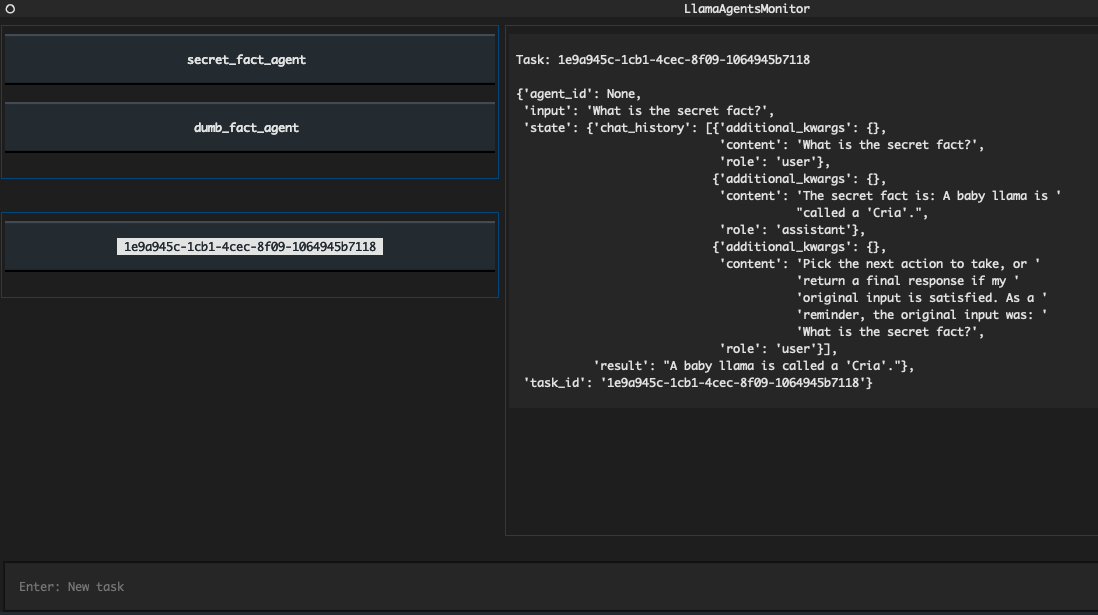Select the dumb_fact_agent service button
Screen dimensions: 1098x615
[249, 127]
